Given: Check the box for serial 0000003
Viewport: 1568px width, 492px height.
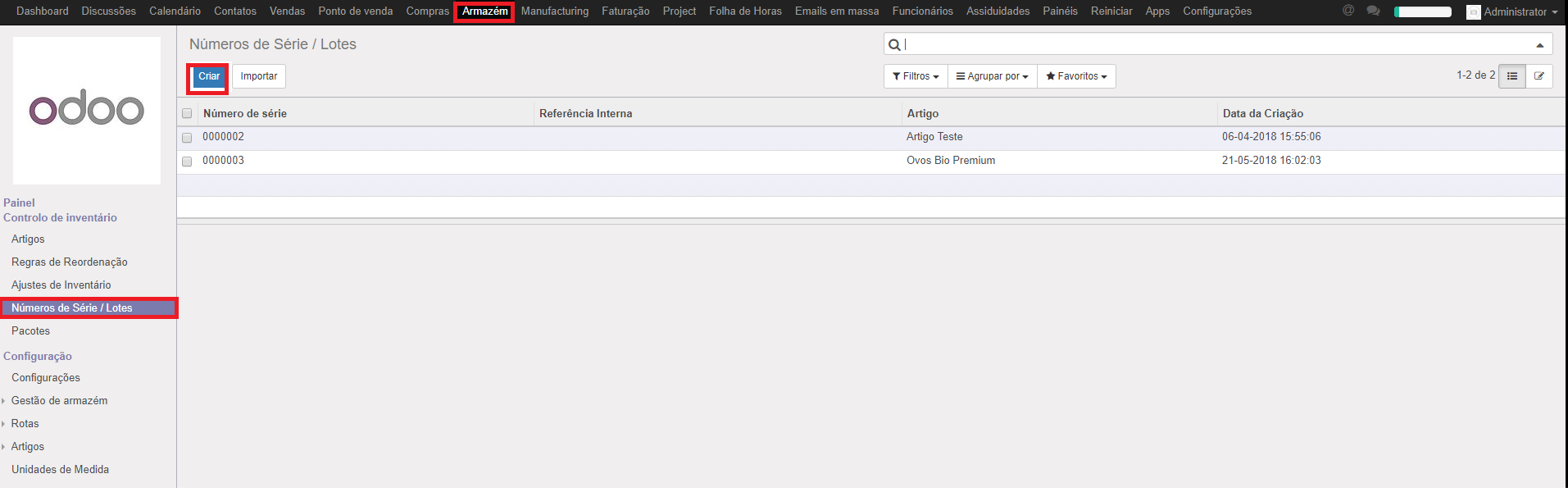Looking at the screenshot, I should tap(187, 162).
